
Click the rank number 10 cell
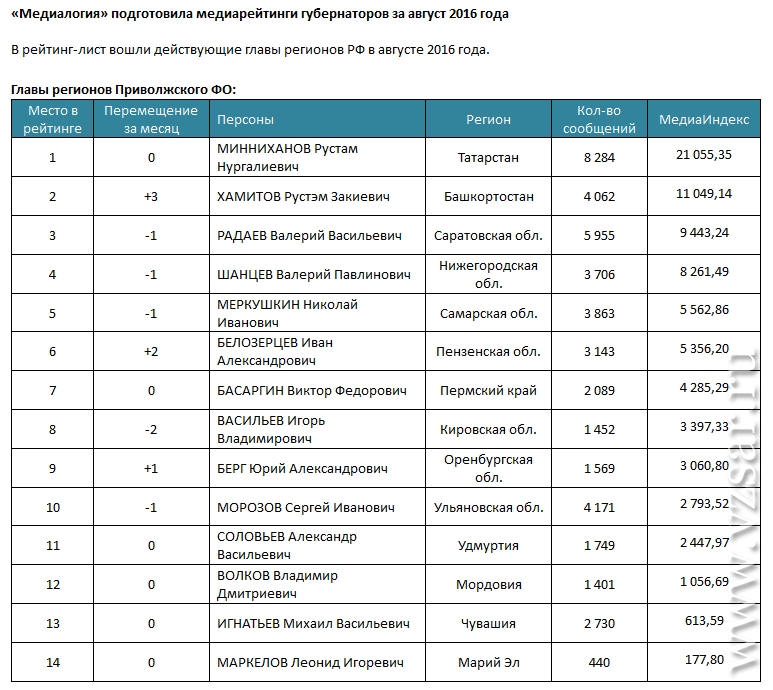click(53, 508)
